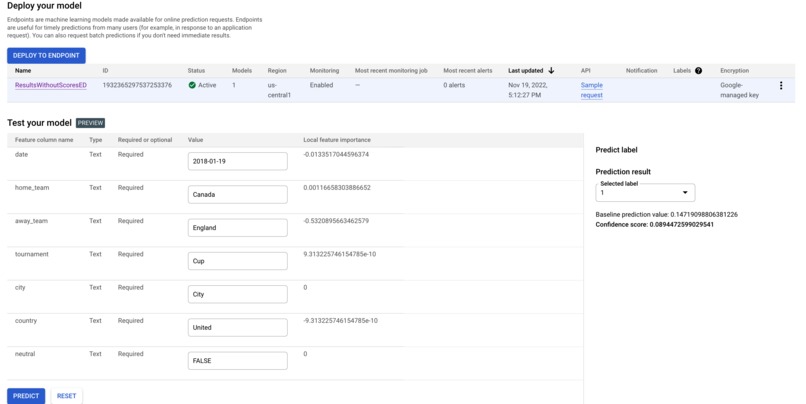Click the away_team importance value -0.5320895663462579
806x404 pixels.
(x=336, y=221)
